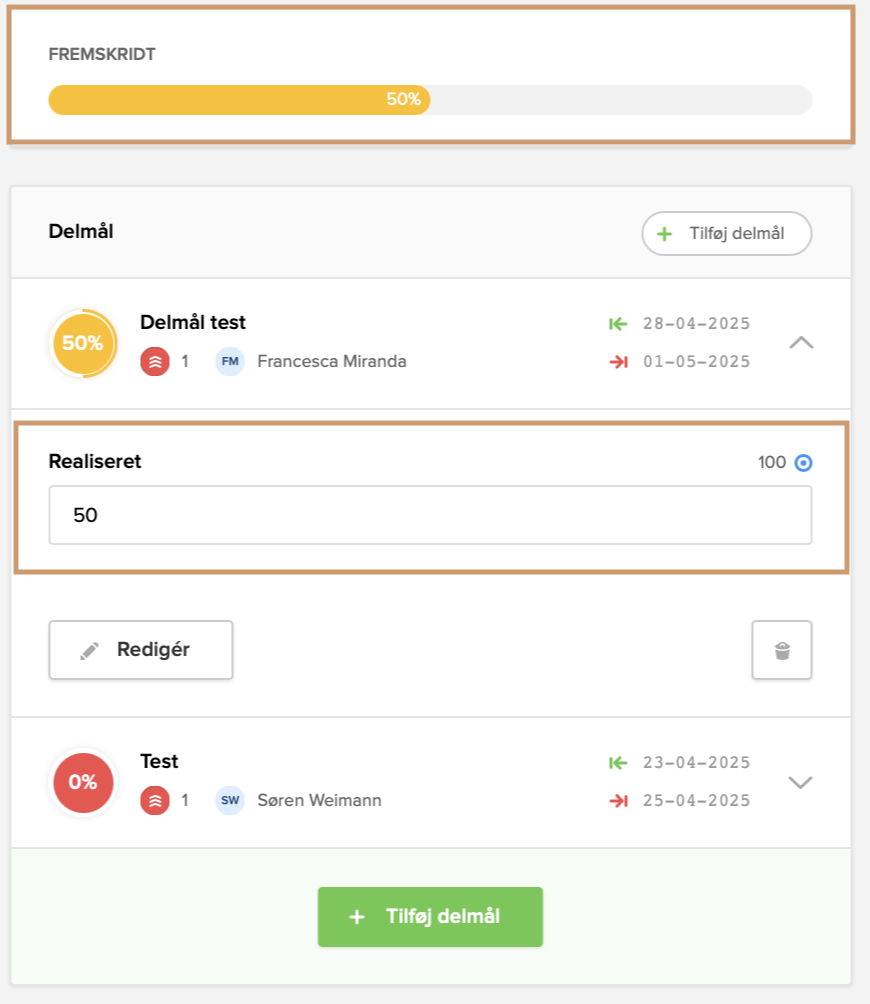The image size is (870, 1004).
Task: Click green start date icon for 28-04-2025
Action: (x=618, y=324)
